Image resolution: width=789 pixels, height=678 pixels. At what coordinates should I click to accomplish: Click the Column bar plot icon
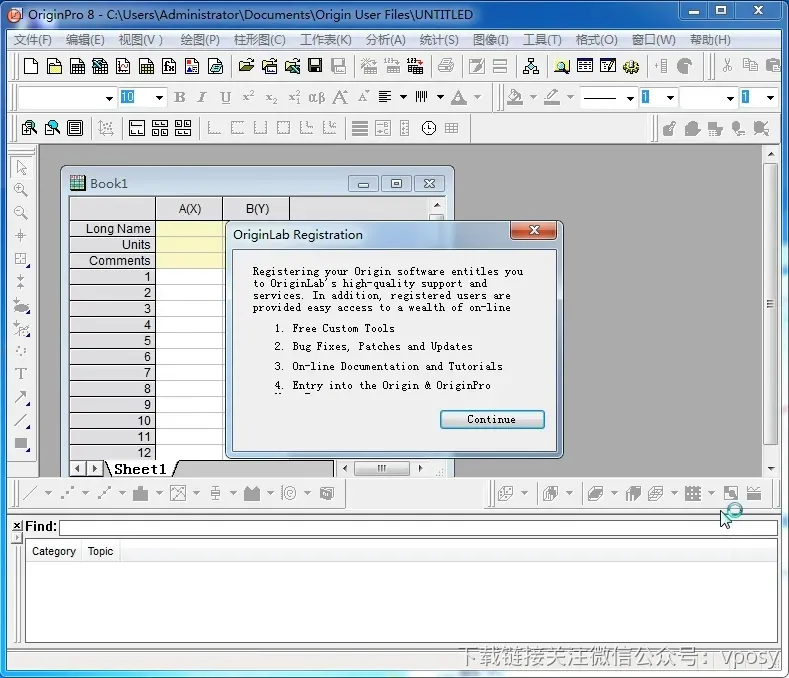(140, 493)
